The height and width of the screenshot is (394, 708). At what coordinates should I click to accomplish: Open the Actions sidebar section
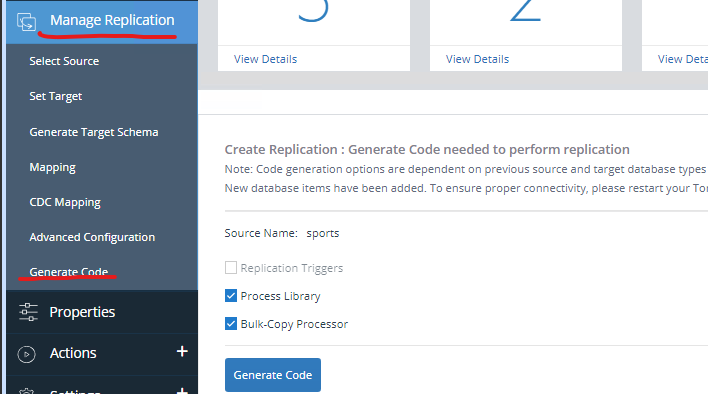point(102,353)
